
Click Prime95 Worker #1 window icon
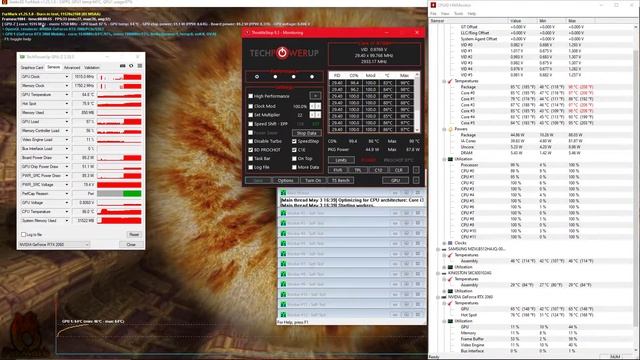click(x=283, y=213)
